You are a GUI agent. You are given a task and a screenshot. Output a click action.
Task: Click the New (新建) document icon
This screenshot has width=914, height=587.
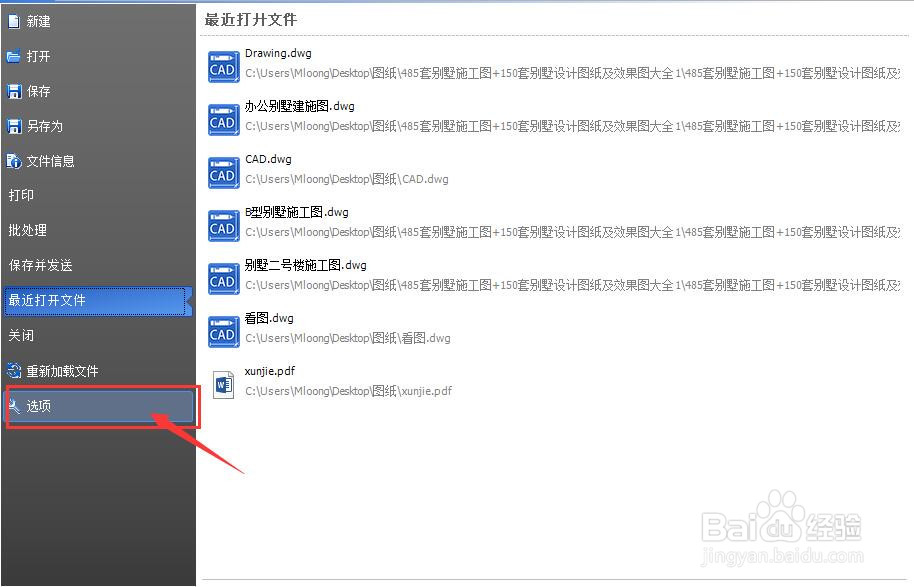click(13, 22)
